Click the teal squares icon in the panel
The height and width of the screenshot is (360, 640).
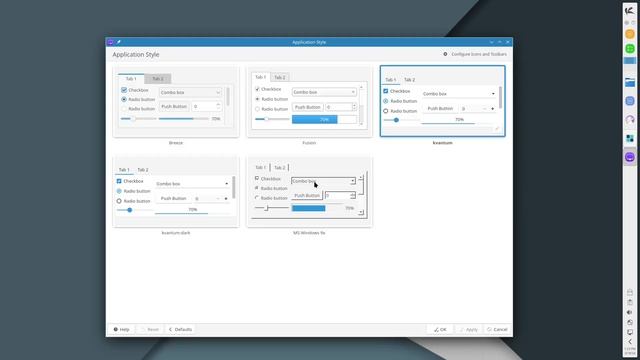point(630,138)
